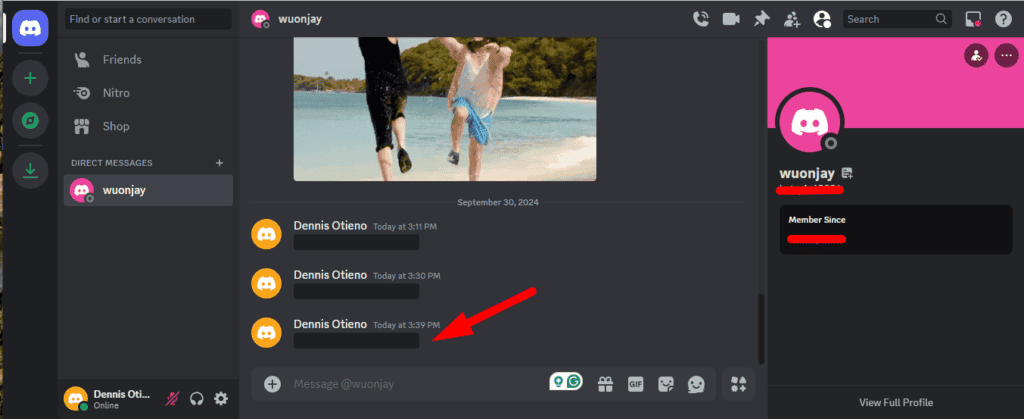This screenshot has width=1024, height=419.
Task: Open the sticker picker
Action: tap(665, 384)
